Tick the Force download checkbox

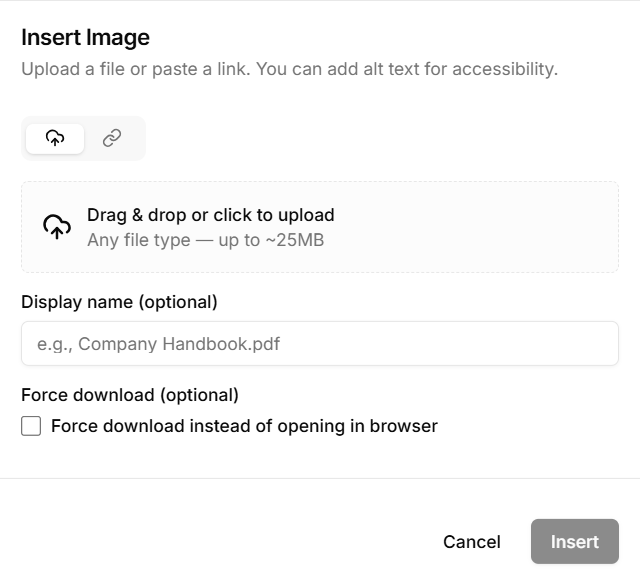point(31,426)
